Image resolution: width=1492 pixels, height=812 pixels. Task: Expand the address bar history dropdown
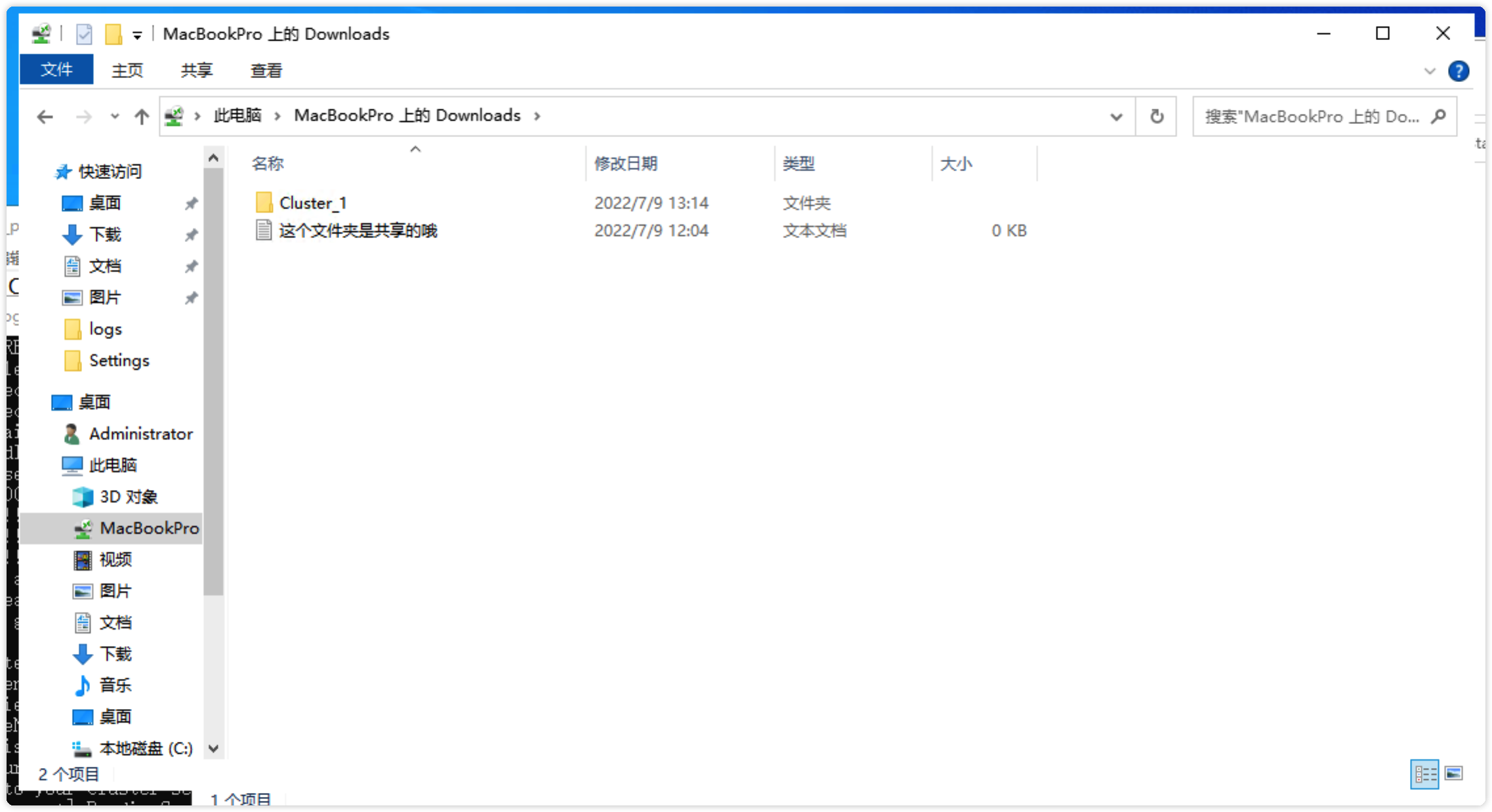1115,117
